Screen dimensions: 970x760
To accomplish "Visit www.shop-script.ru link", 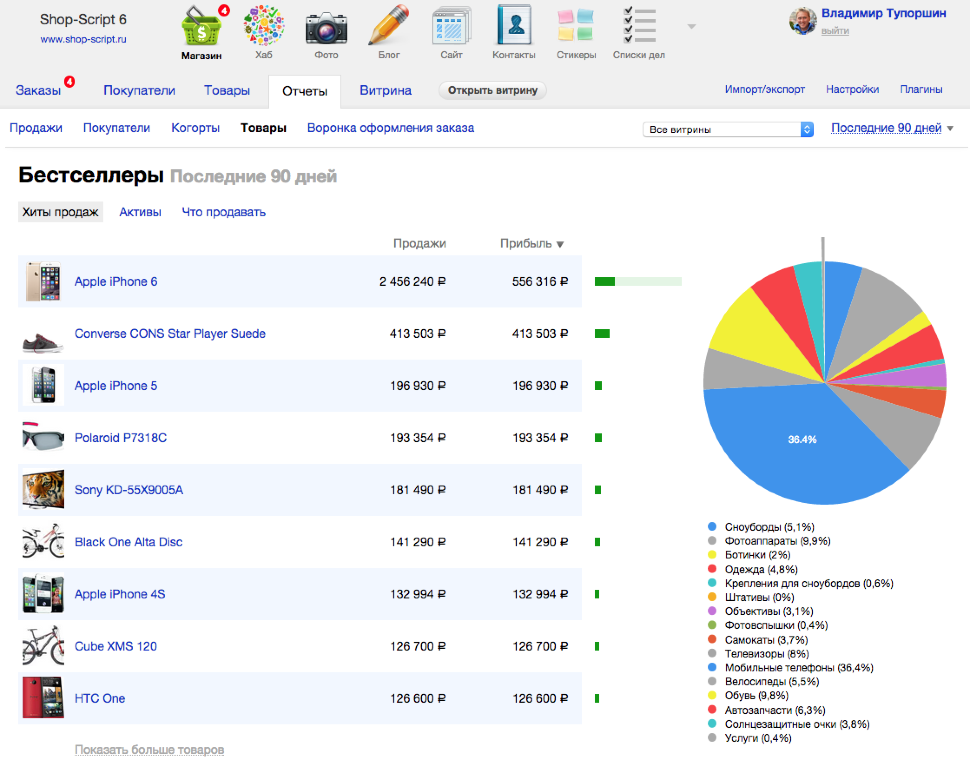I will click(84, 39).
